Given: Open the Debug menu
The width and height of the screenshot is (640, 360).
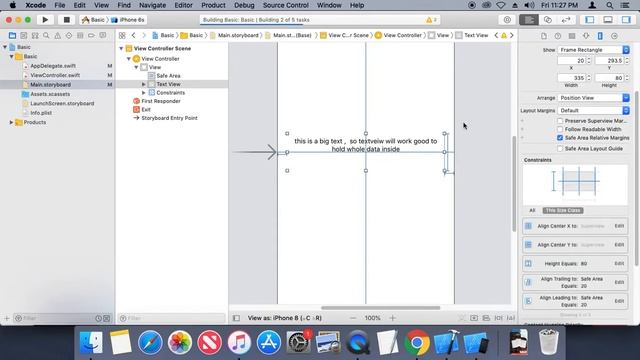Looking at the screenshot, I should (244, 5).
